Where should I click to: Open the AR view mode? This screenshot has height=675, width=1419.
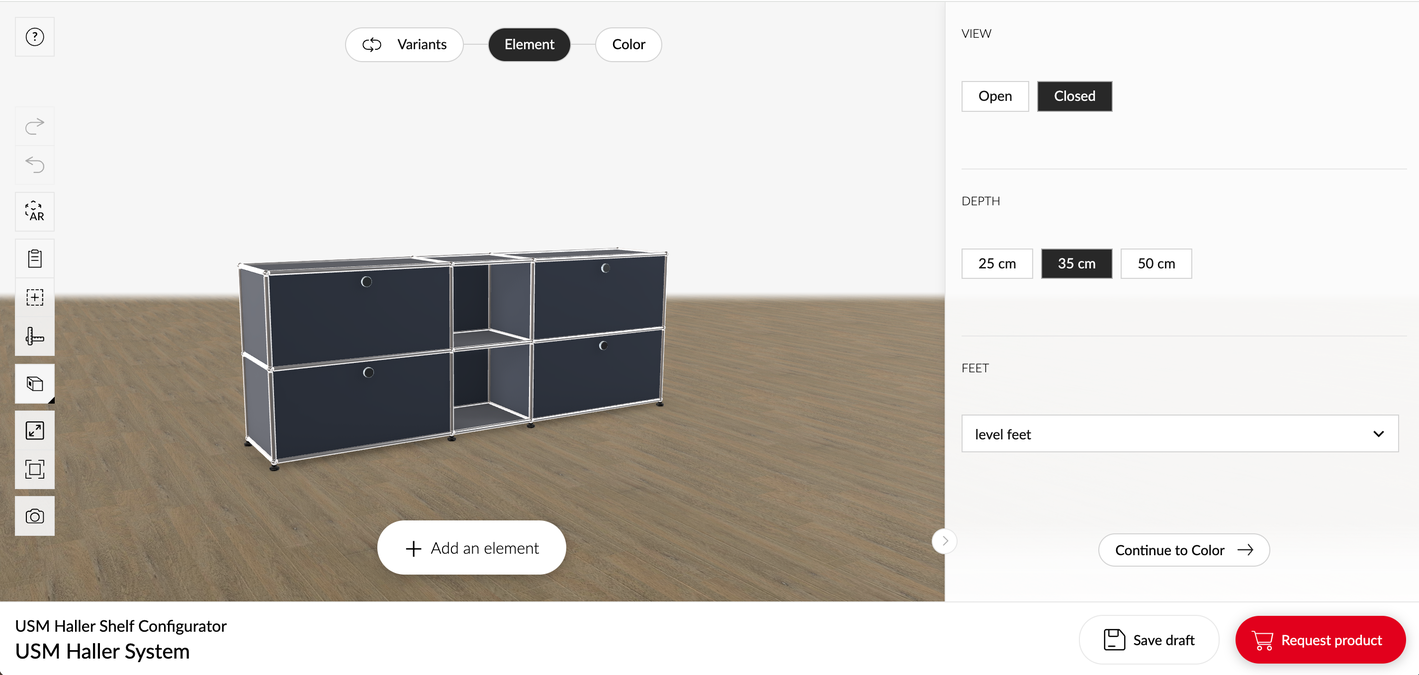[34, 211]
